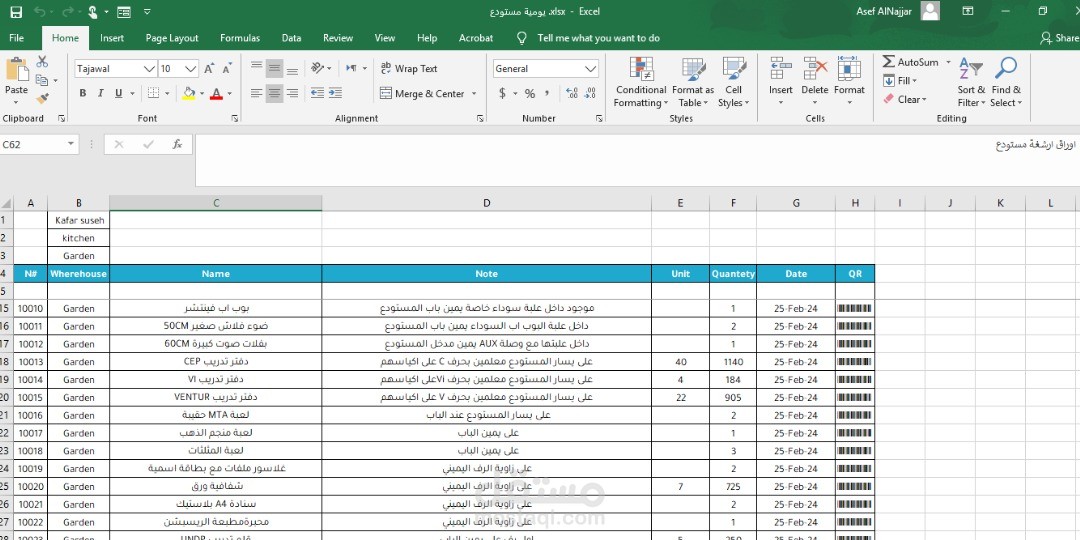The width and height of the screenshot is (1080, 540).
Task: Click Accounting dollar format icon
Action: pos(503,93)
